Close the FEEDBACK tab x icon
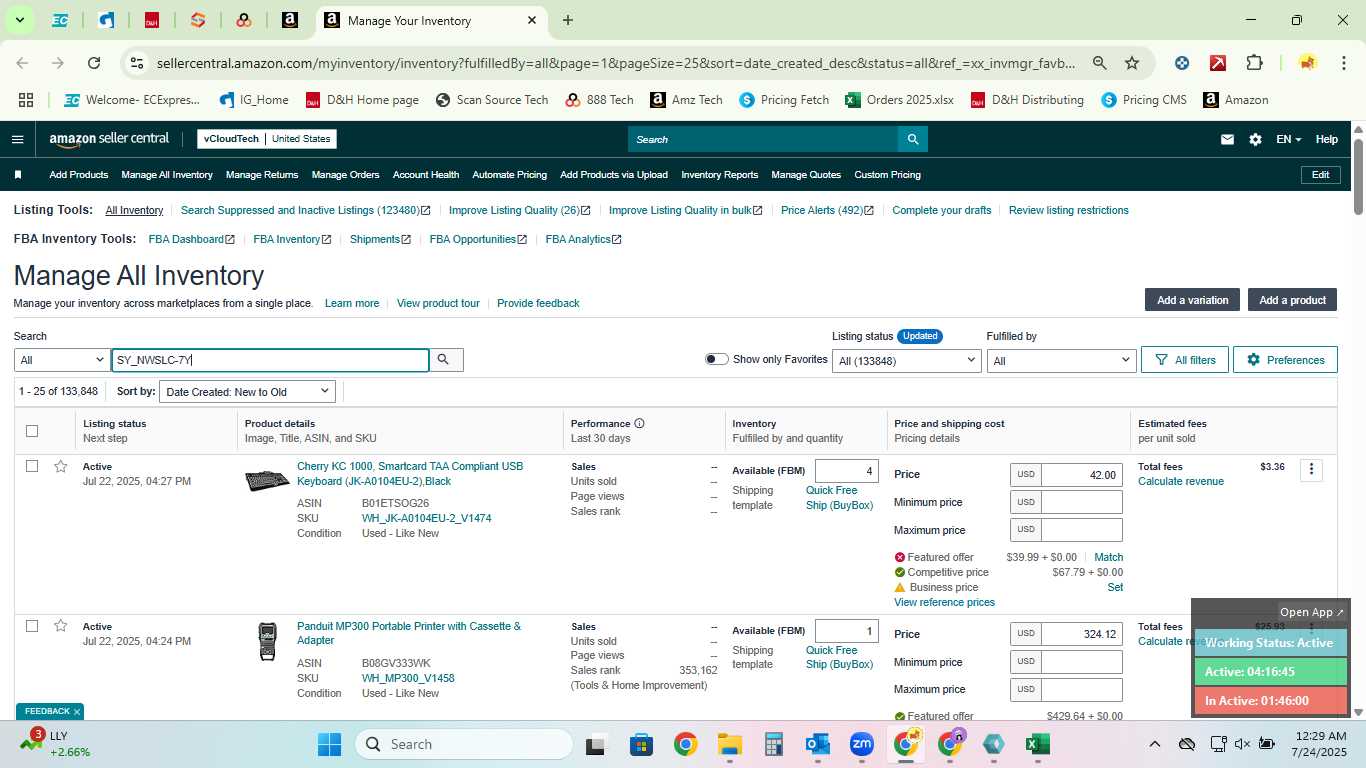The width and height of the screenshot is (1366, 768). click(77, 712)
